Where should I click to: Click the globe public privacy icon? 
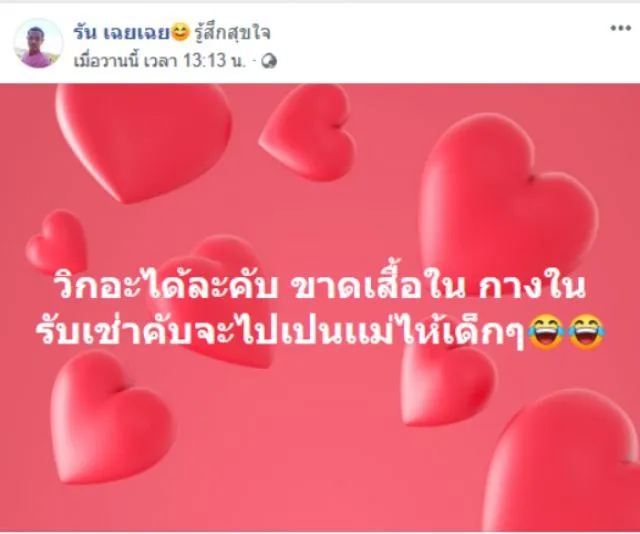coord(269,61)
